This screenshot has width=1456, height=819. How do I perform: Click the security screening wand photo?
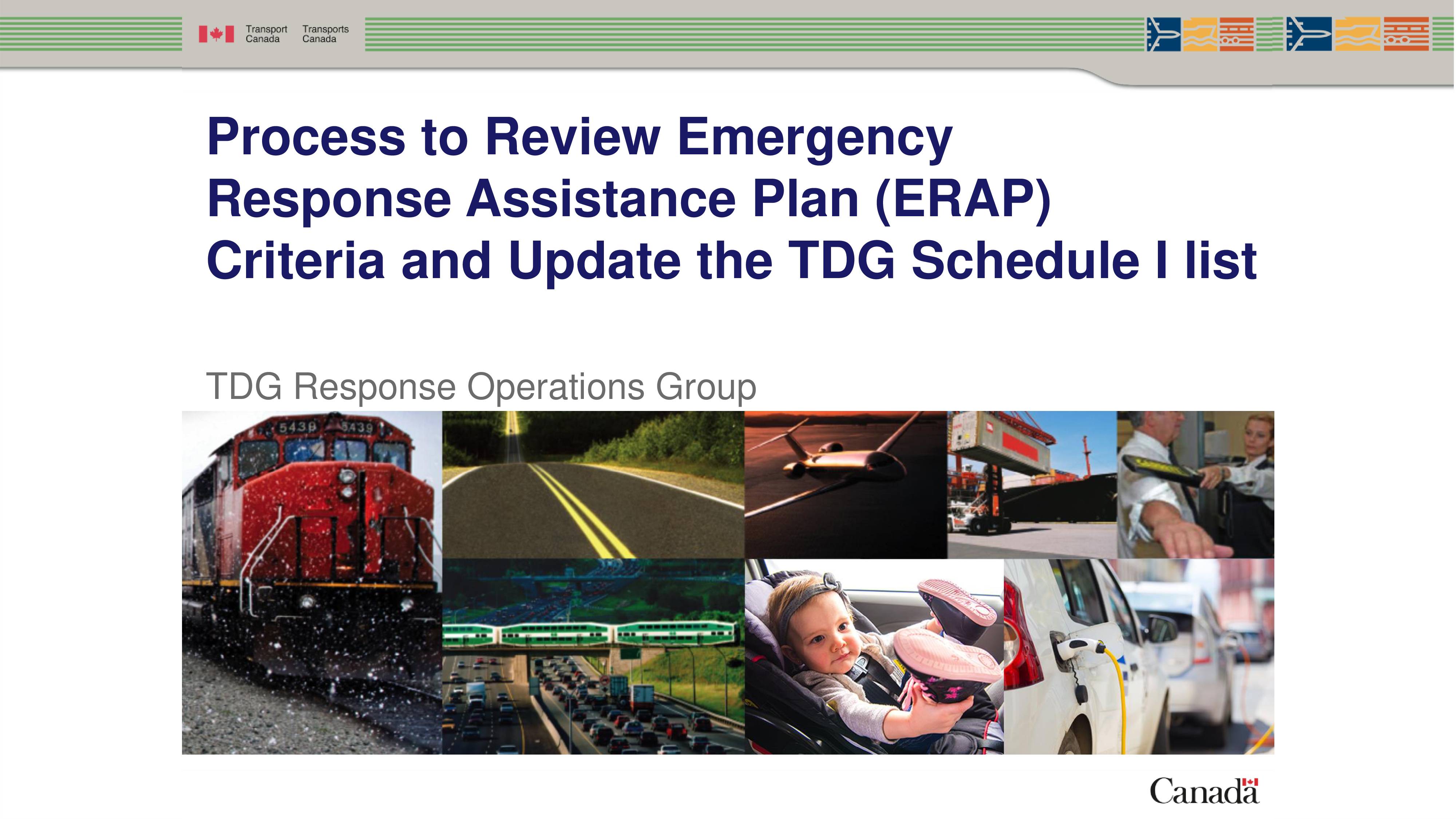(1195, 485)
